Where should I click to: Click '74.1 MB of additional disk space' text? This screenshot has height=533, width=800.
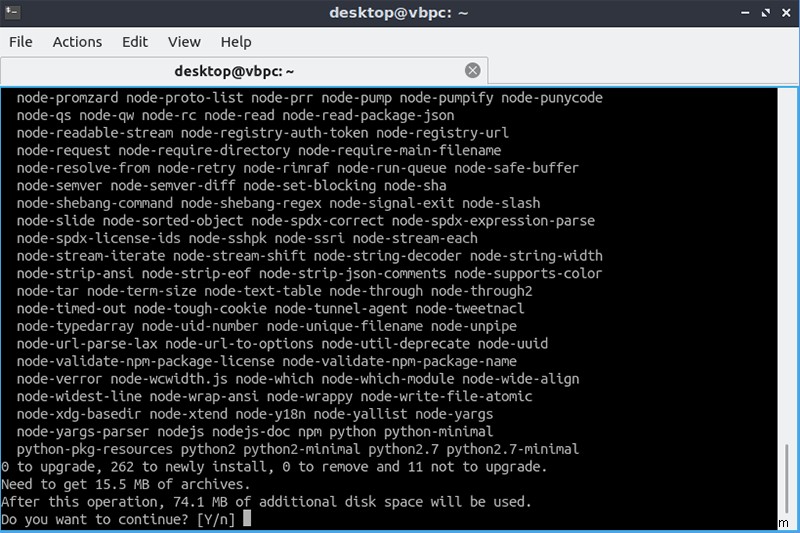click(297, 502)
